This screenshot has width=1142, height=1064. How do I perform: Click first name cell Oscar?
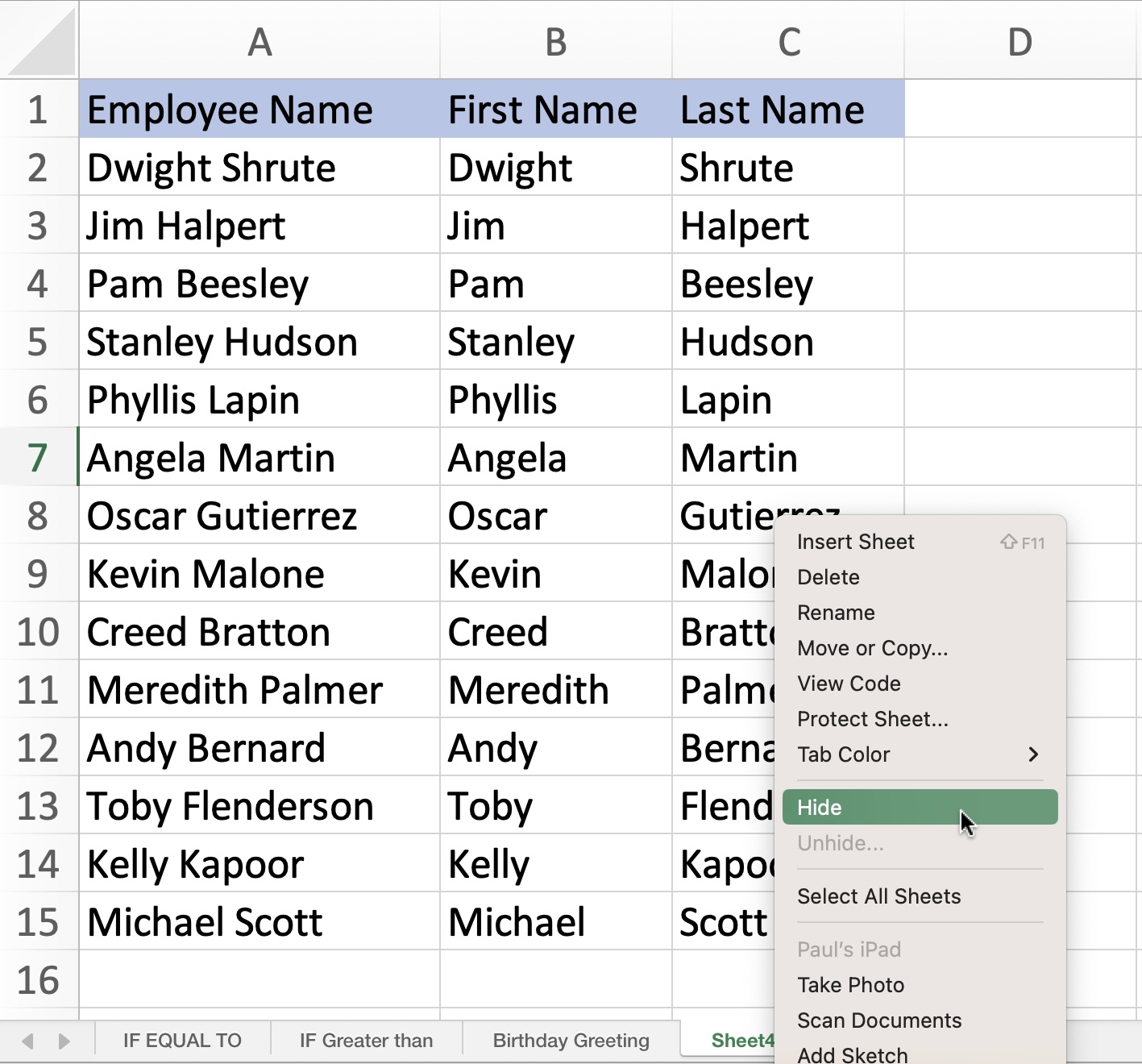(556, 515)
